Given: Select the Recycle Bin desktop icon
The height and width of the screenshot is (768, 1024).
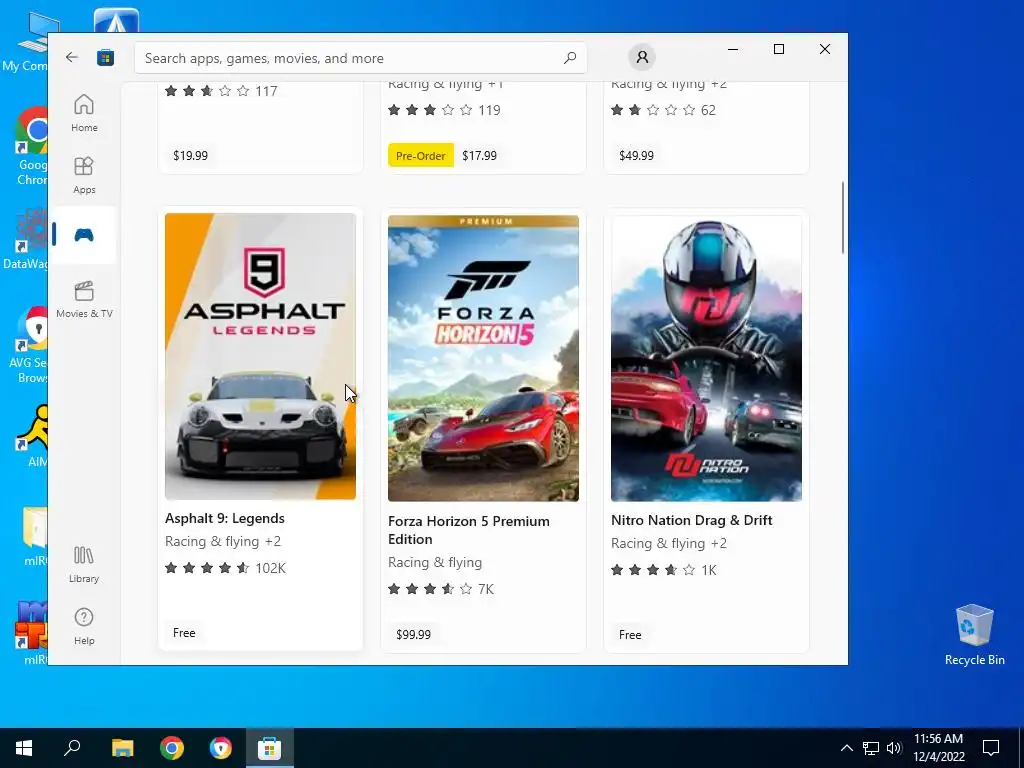Looking at the screenshot, I should coord(974,635).
